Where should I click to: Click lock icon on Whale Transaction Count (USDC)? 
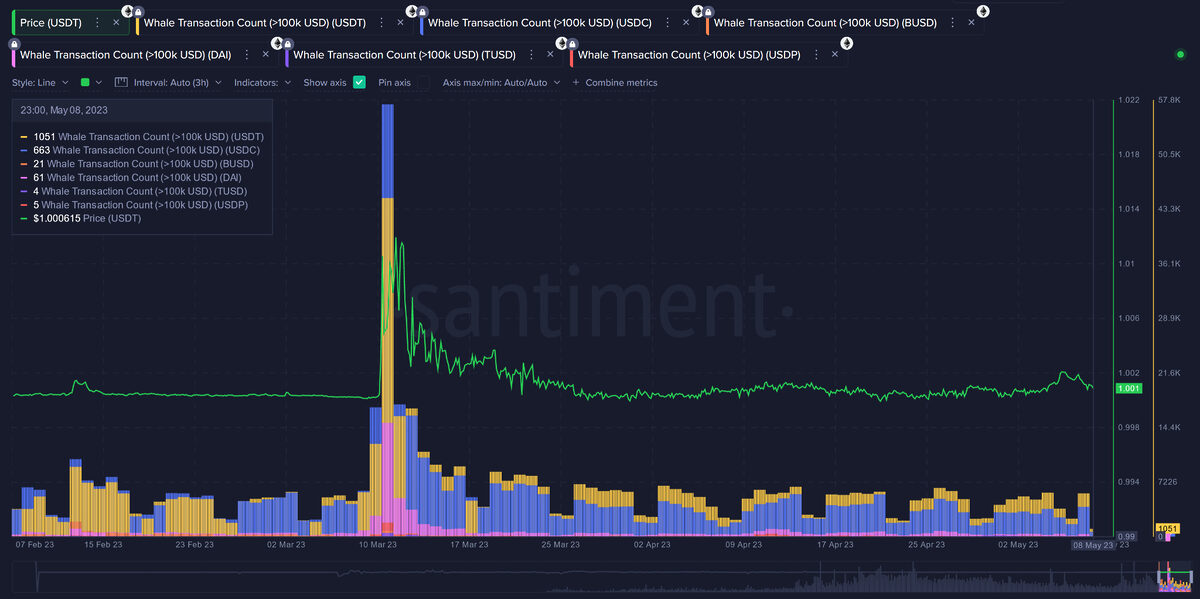coord(423,11)
